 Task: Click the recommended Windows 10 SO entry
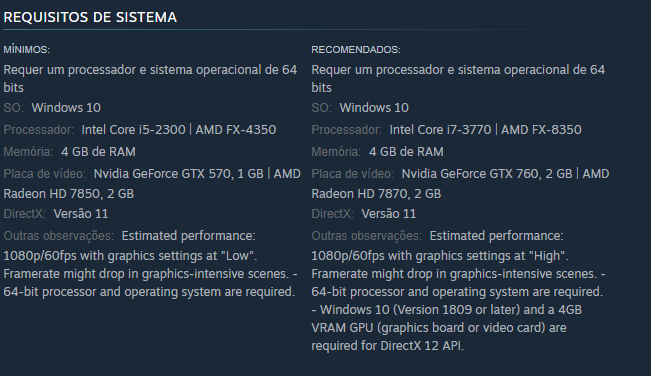click(x=374, y=107)
